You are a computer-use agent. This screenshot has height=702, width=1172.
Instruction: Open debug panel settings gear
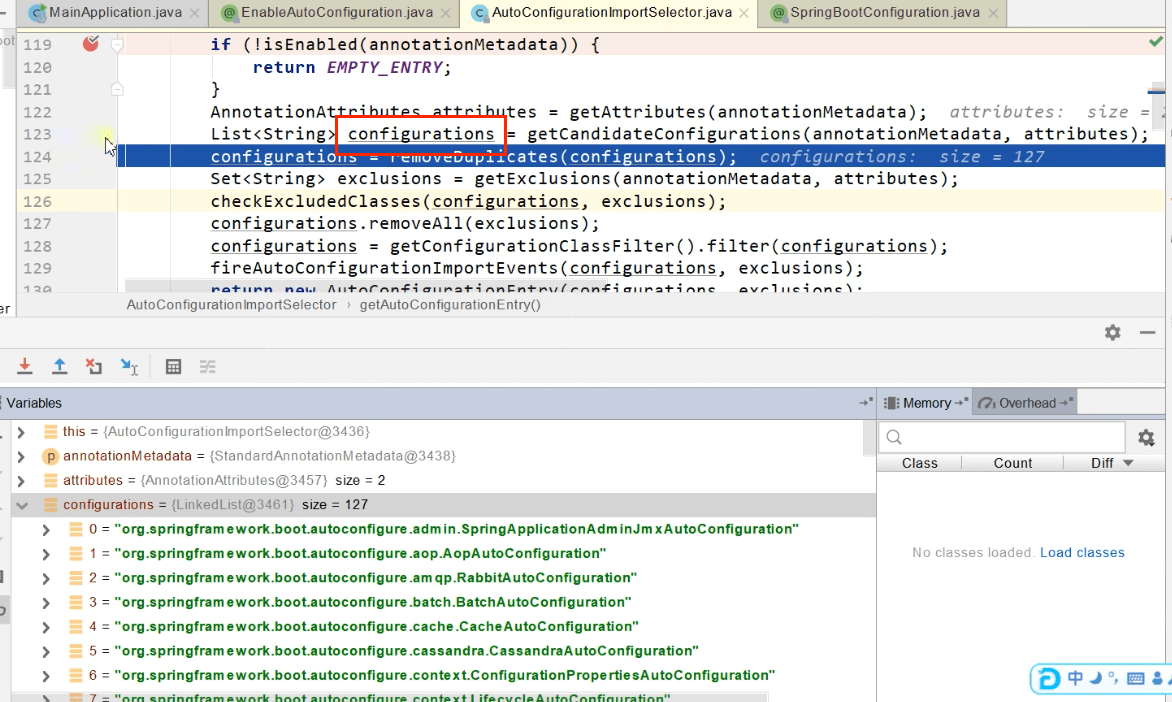1112,333
